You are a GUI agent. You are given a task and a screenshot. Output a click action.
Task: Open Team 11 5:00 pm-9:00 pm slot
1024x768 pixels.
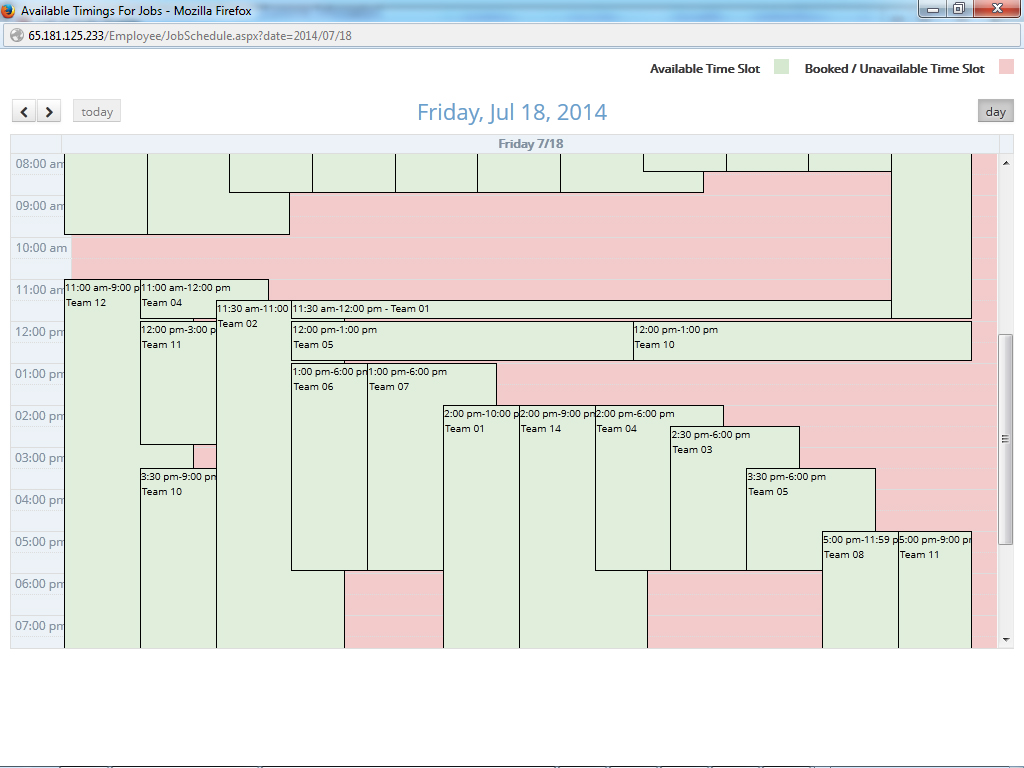(x=935, y=590)
